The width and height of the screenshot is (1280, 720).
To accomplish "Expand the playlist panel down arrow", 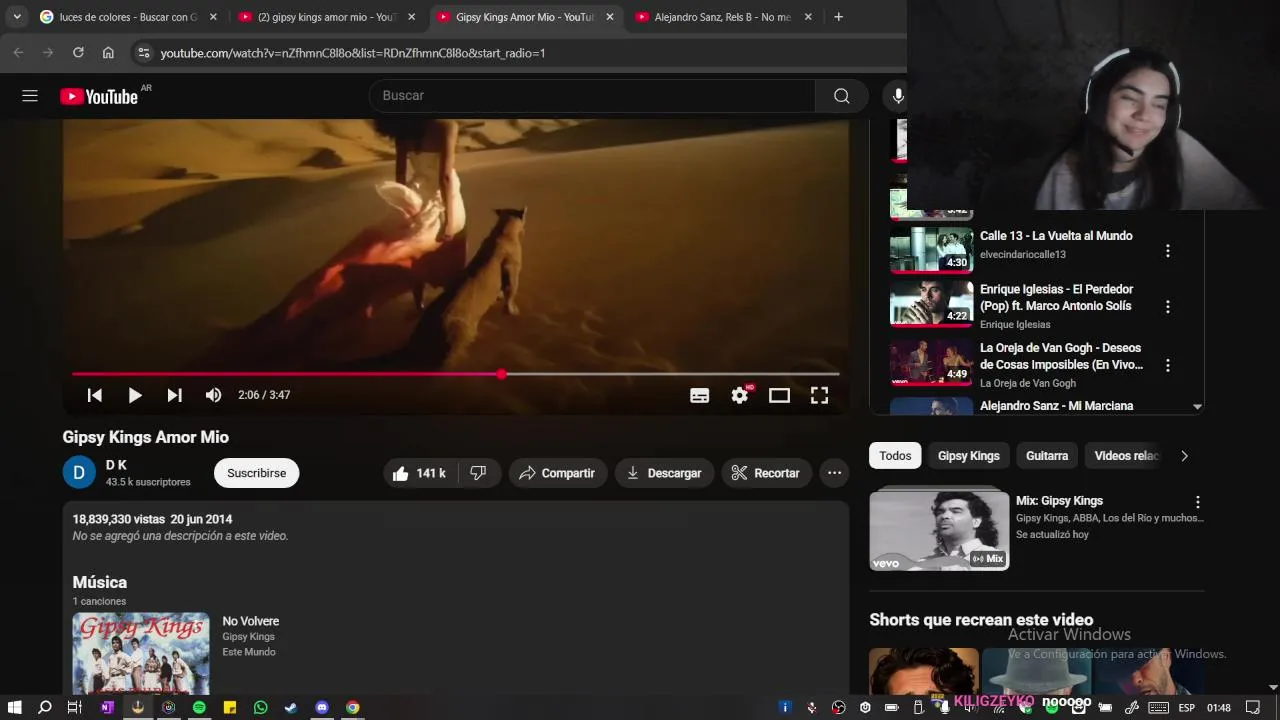I will click(1197, 407).
